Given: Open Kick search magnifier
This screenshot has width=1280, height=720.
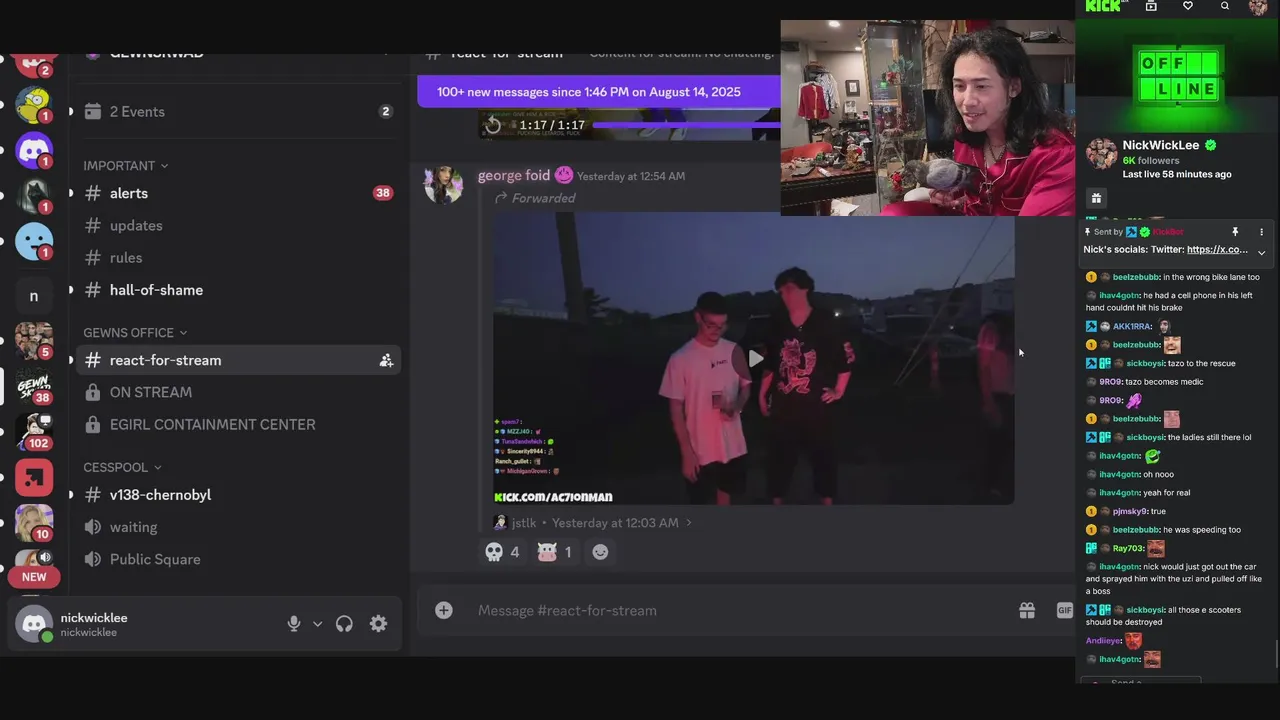Looking at the screenshot, I should (x=1225, y=6).
